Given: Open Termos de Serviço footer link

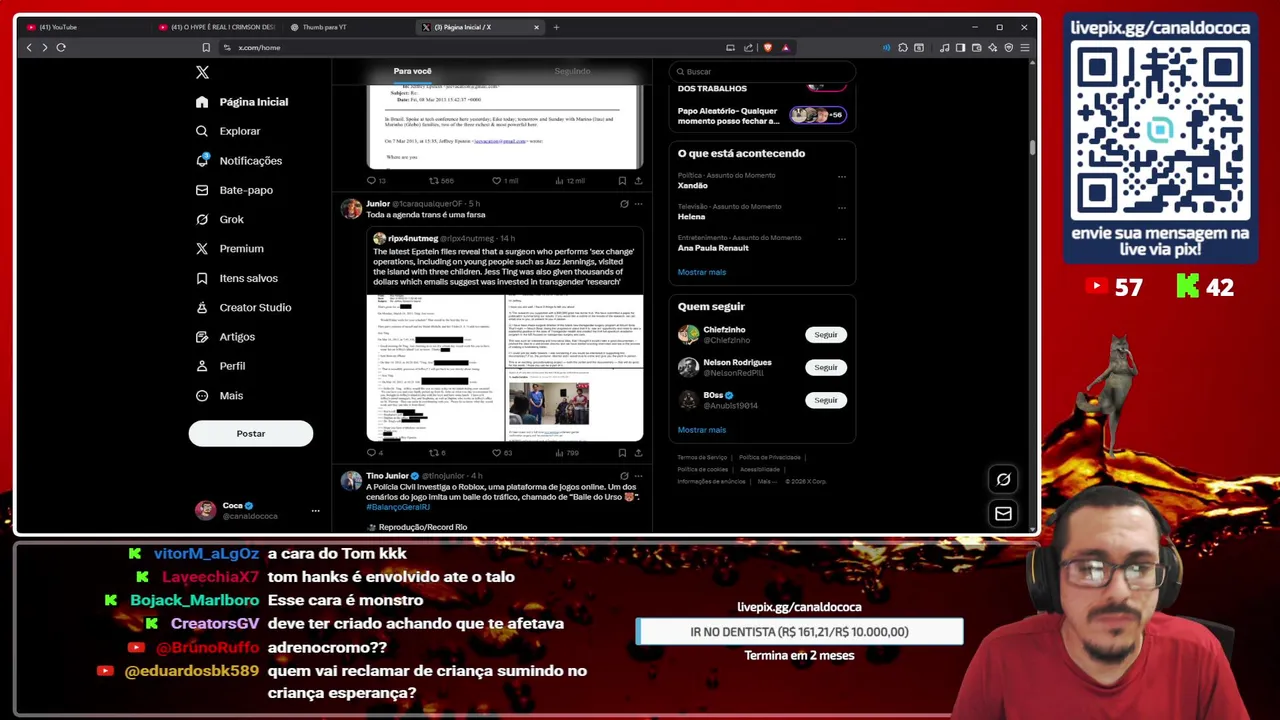Looking at the screenshot, I should pyautogui.click(x=702, y=457).
